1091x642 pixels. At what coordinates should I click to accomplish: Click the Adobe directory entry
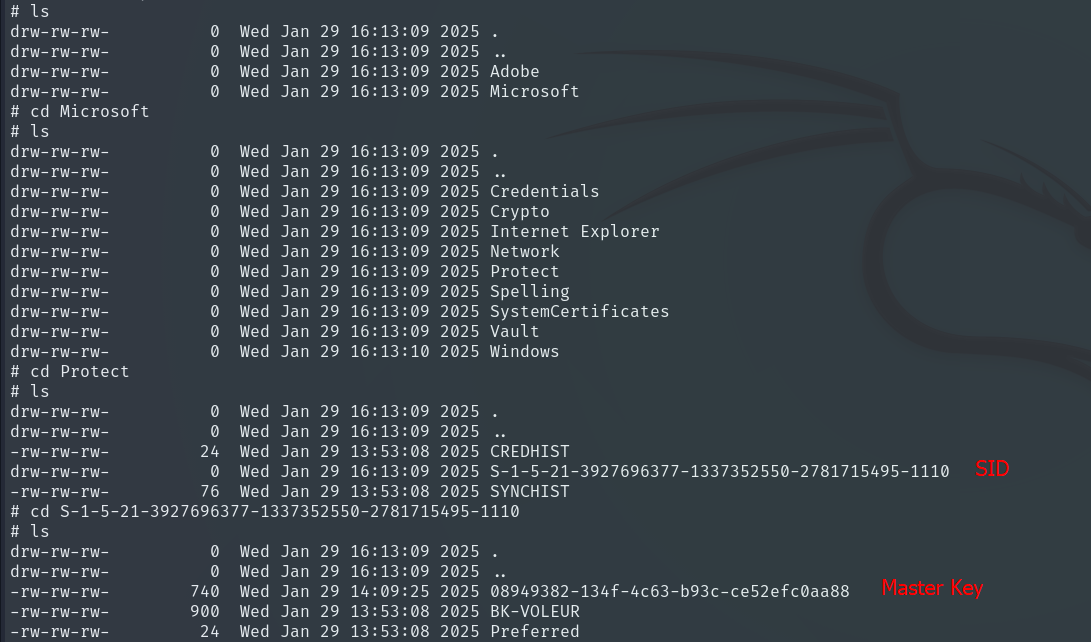[x=514, y=72]
